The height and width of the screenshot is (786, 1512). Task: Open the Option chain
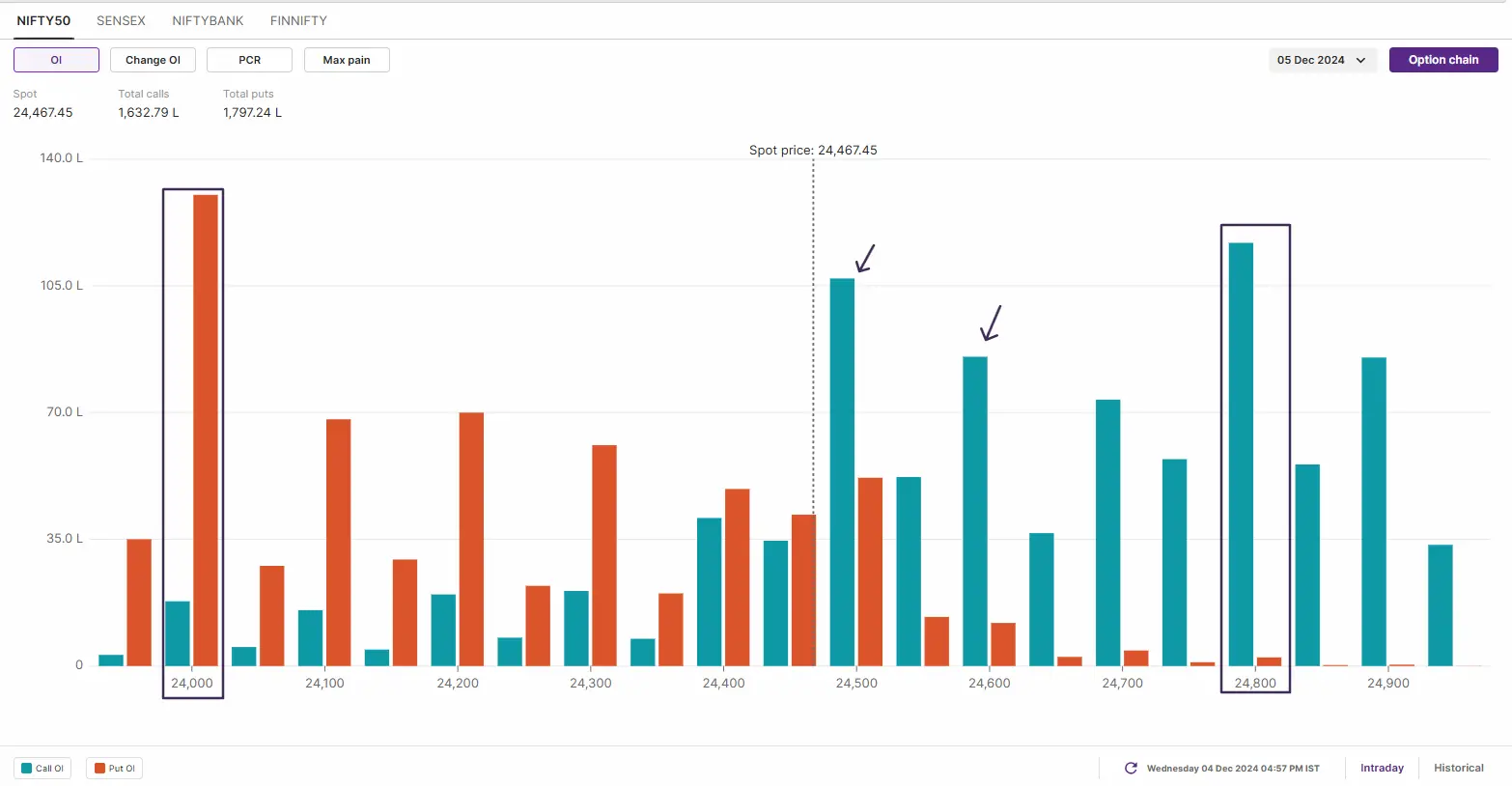pos(1443,60)
